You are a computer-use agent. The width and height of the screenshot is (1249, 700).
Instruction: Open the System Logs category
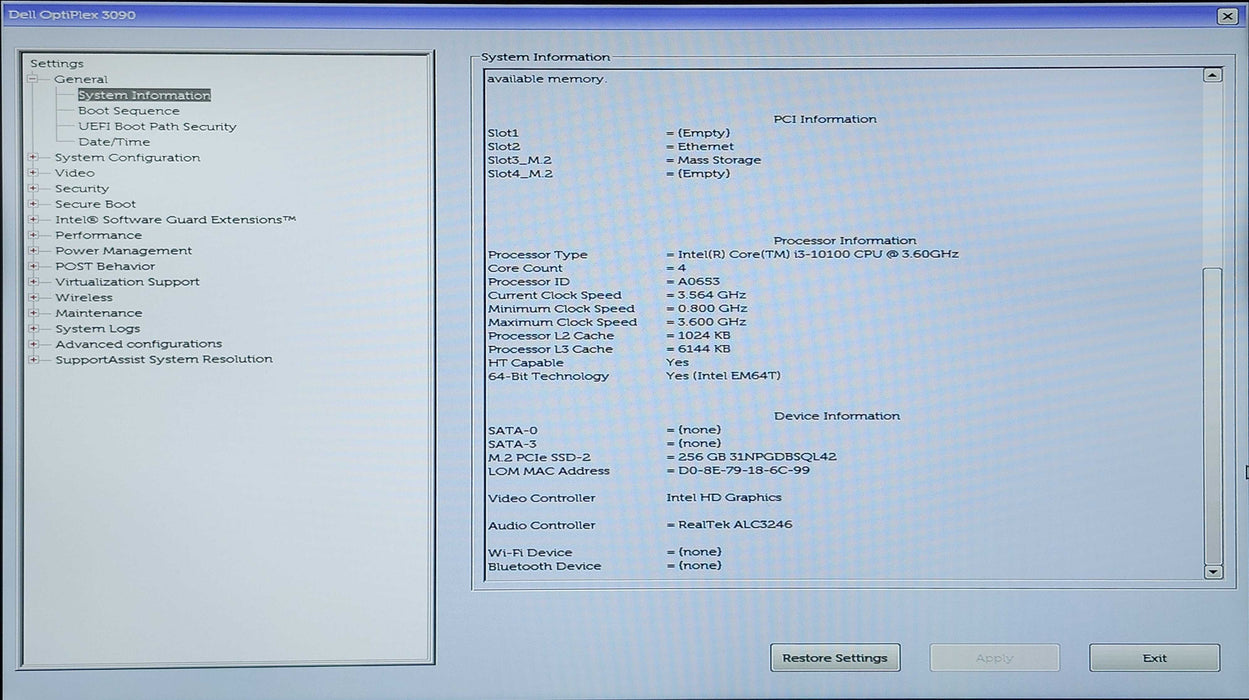pos(97,329)
